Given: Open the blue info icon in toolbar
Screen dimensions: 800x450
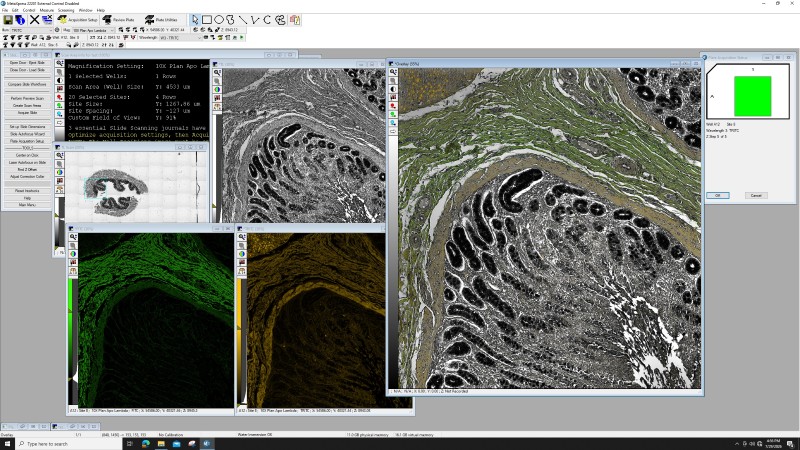Looking at the screenshot, I should (20, 20).
